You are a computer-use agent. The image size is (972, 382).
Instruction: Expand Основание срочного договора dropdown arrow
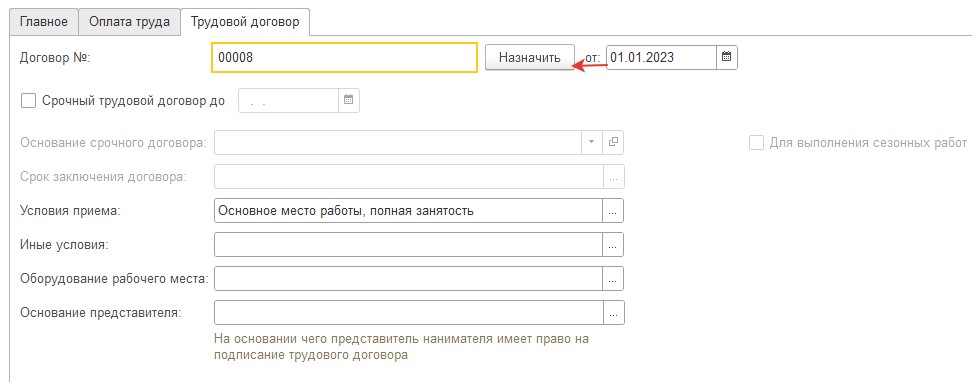click(x=591, y=143)
